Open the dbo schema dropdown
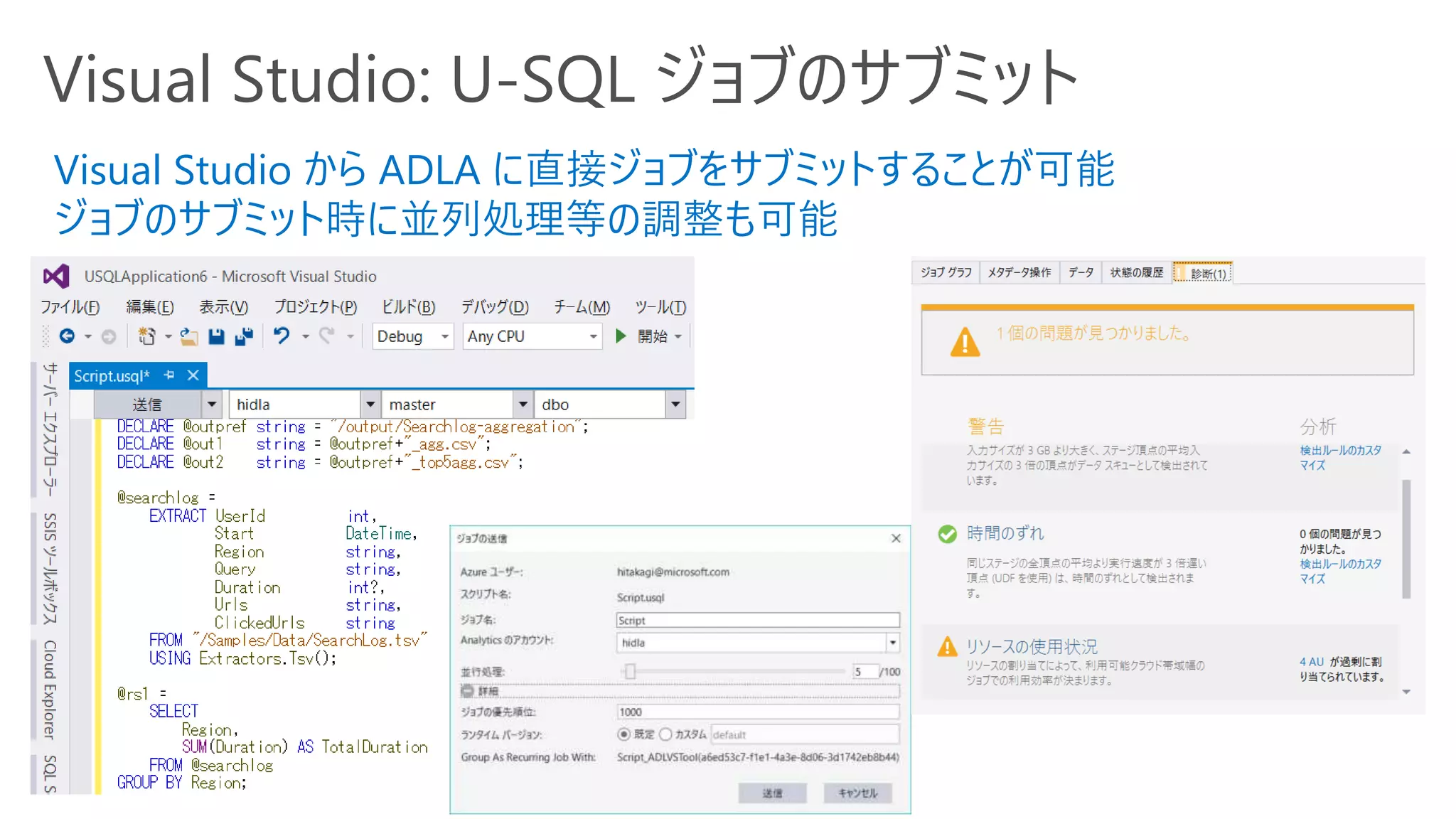 tap(675, 405)
